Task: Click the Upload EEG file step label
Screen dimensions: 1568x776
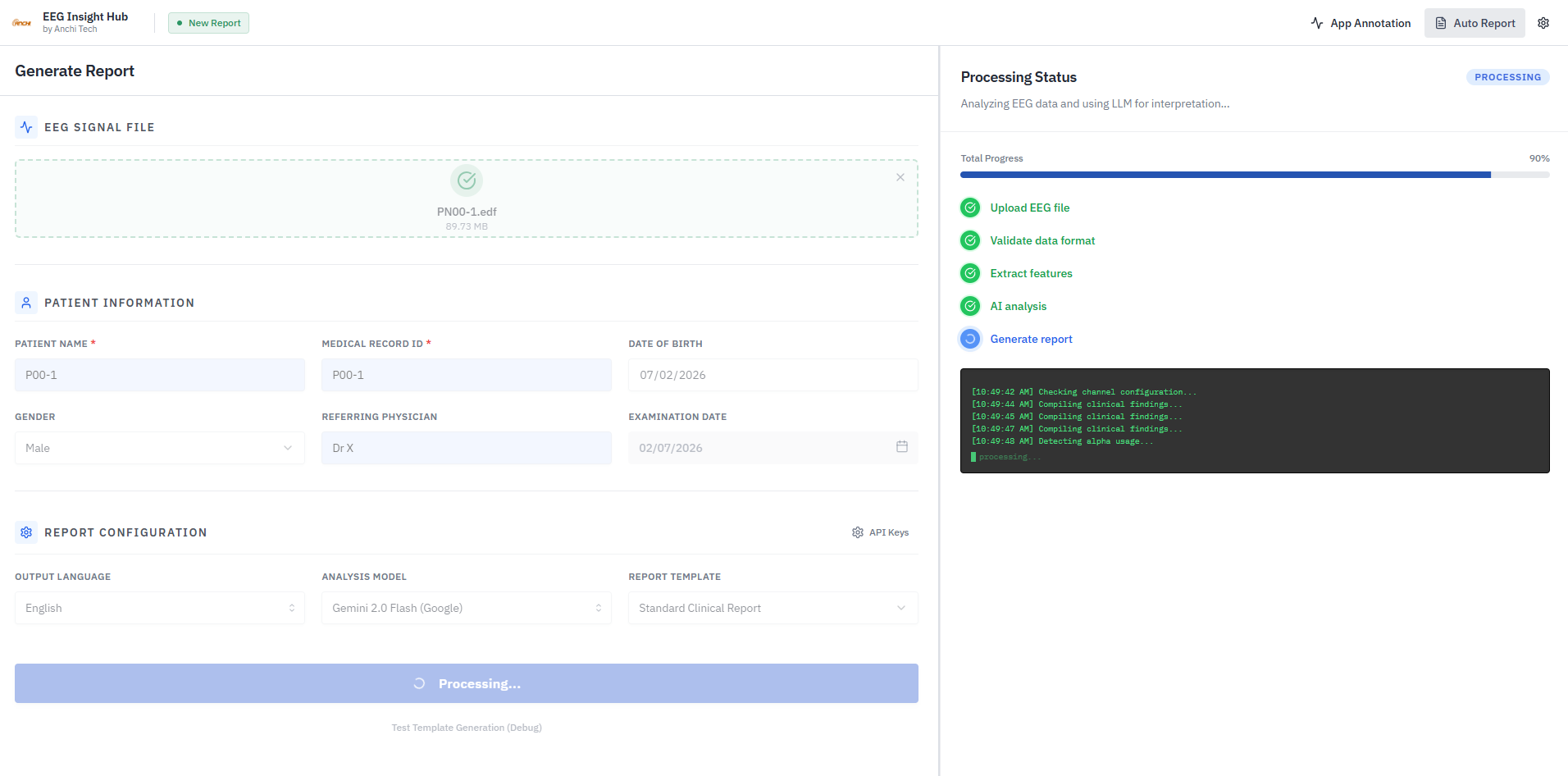Action: pos(1029,208)
